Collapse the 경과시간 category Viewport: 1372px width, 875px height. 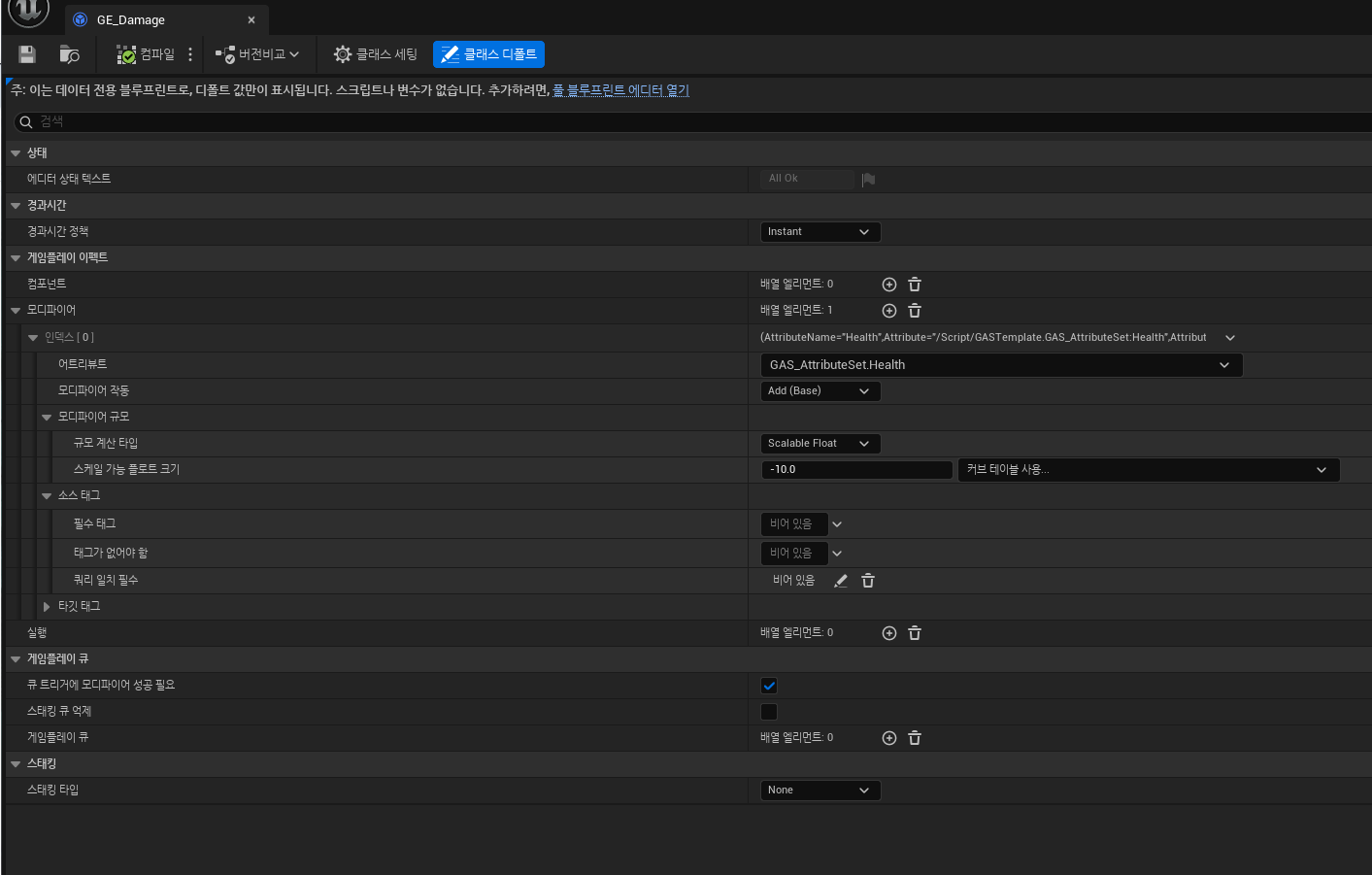point(16,206)
